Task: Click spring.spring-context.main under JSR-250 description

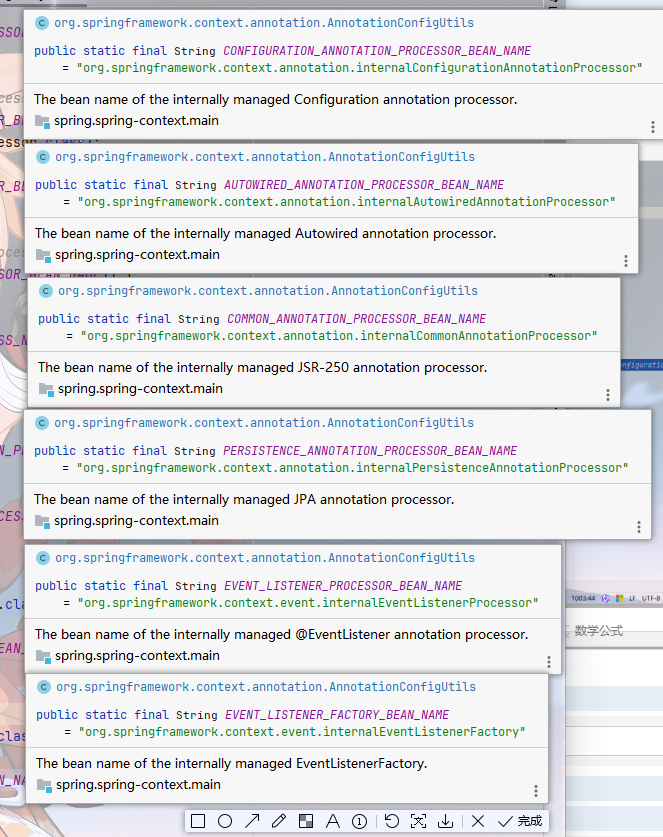Action: [x=140, y=389]
